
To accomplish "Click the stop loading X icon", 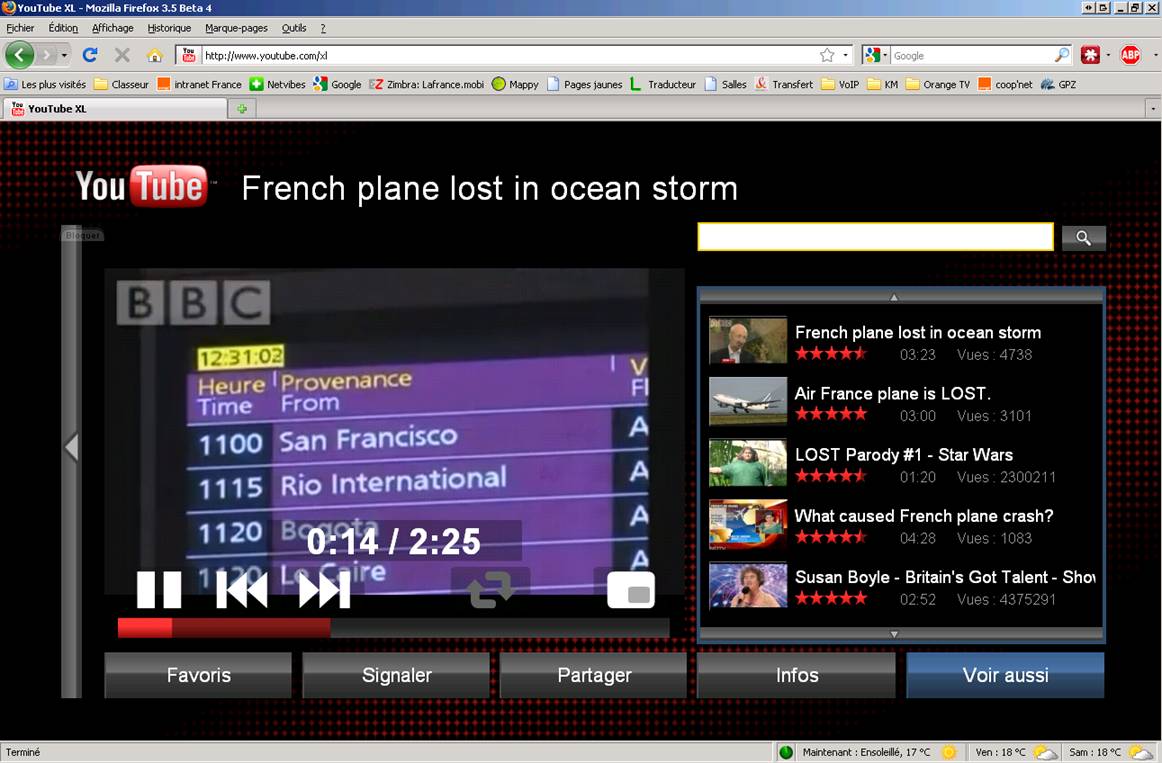I will tap(122, 55).
